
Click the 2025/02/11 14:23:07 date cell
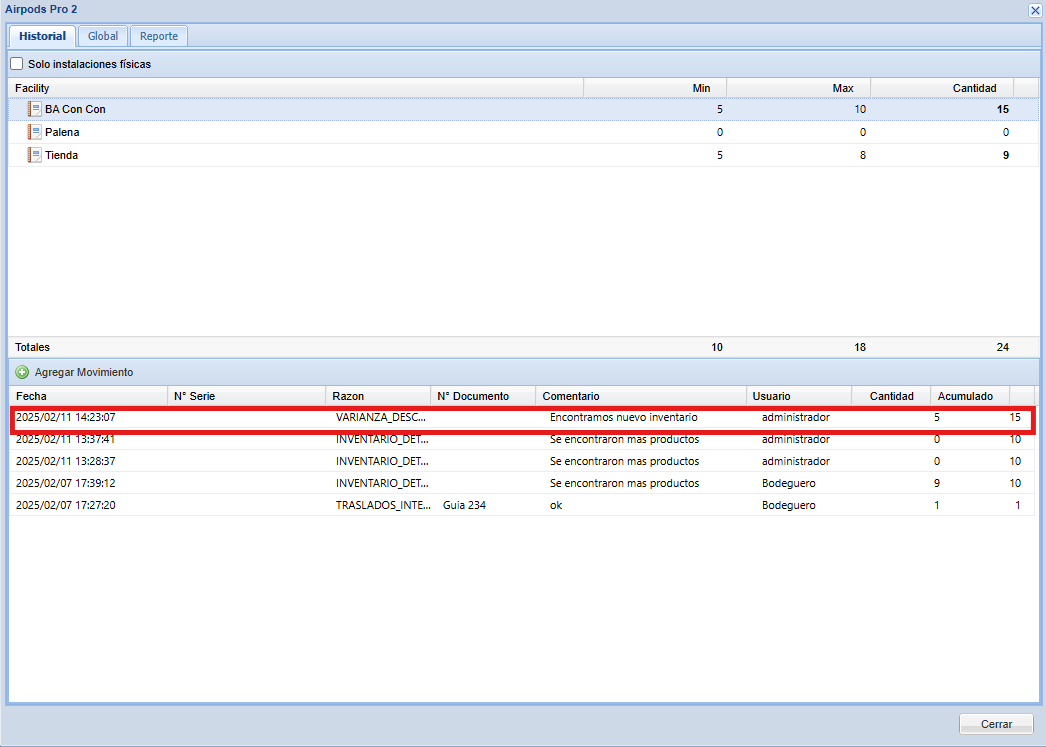click(x=65, y=418)
